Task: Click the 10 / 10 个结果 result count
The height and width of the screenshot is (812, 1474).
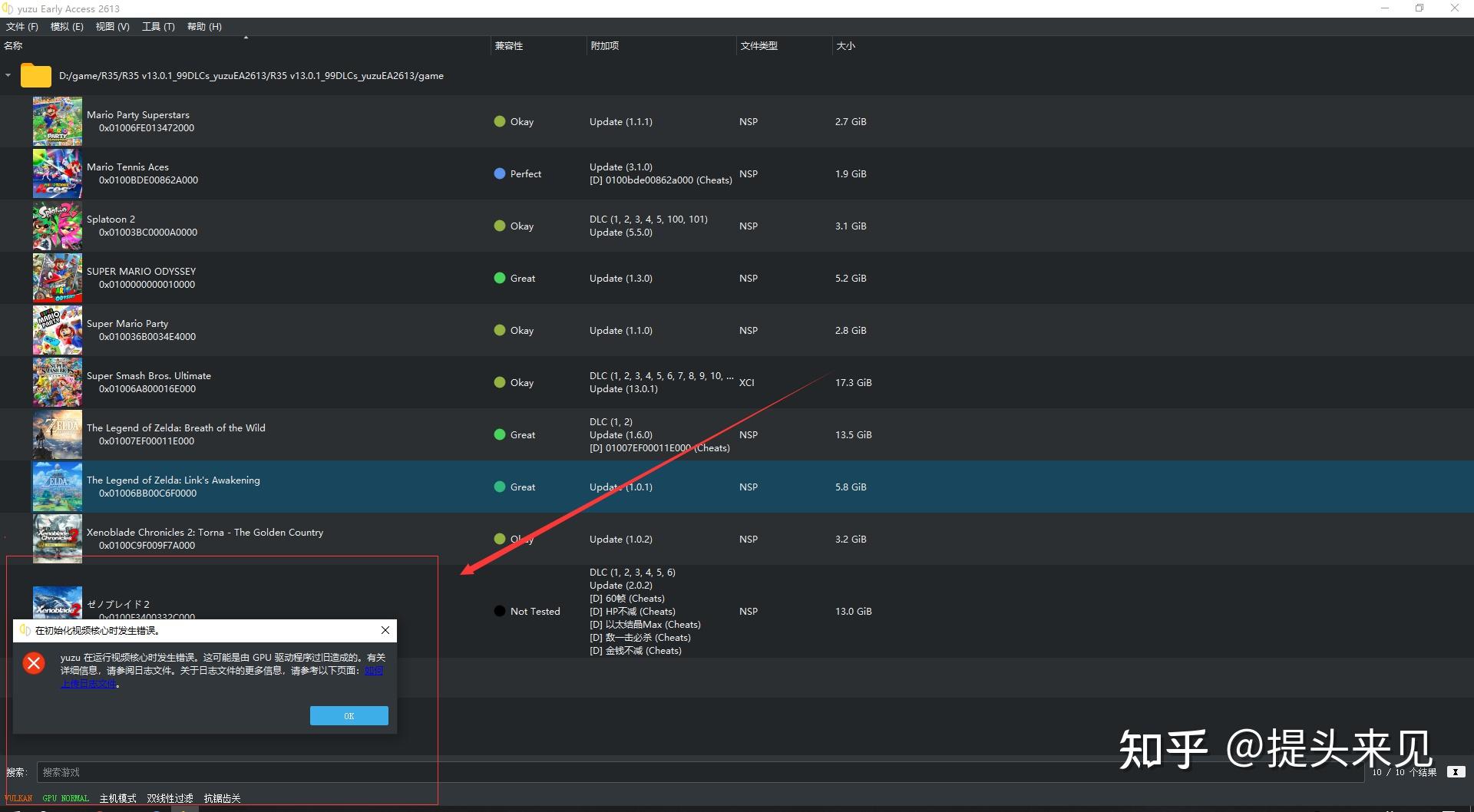Action: 1404,772
